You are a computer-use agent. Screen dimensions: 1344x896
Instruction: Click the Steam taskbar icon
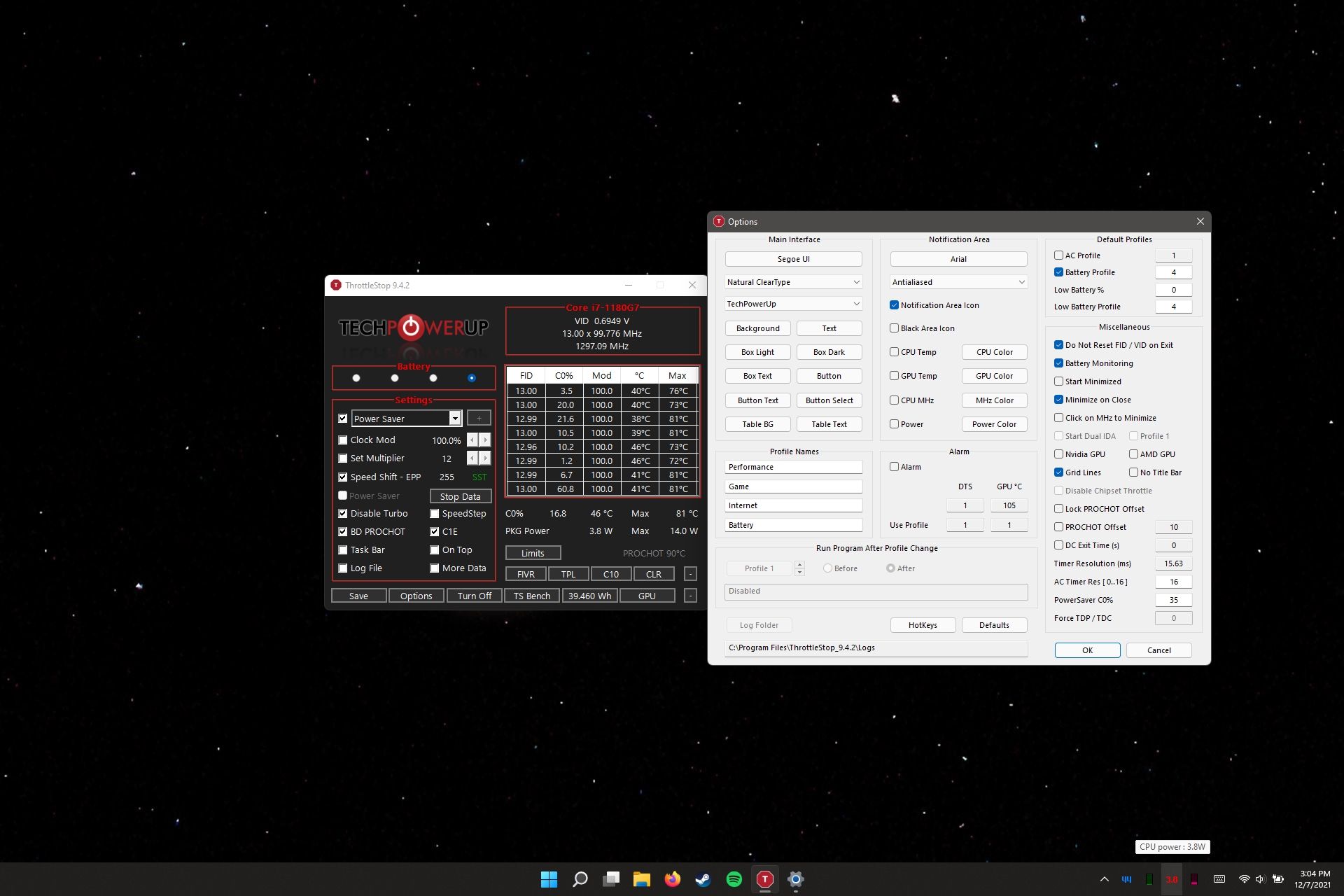[x=703, y=879]
